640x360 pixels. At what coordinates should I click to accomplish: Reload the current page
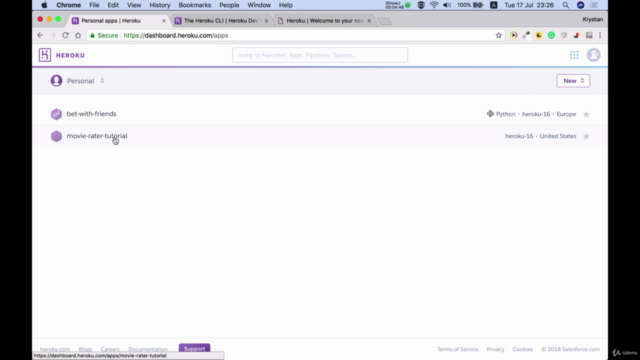65,36
